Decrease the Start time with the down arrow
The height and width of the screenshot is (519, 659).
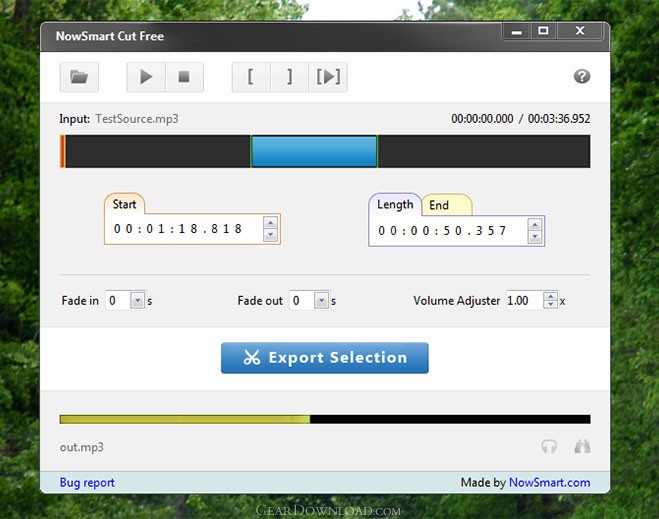[x=271, y=235]
